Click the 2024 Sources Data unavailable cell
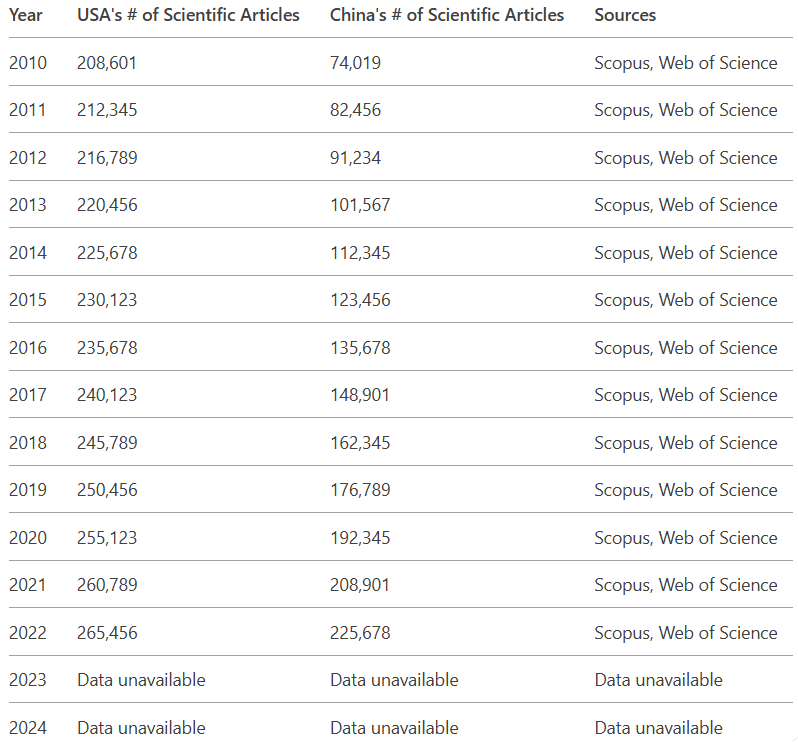Viewport: 798px width, 742px height. [658, 728]
